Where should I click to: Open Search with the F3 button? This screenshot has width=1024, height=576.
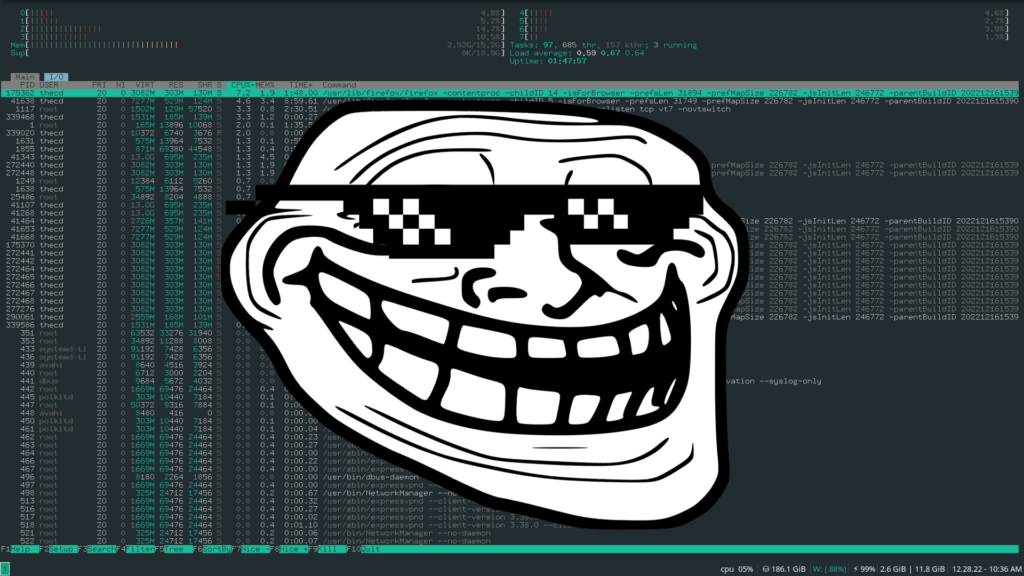click(x=97, y=549)
